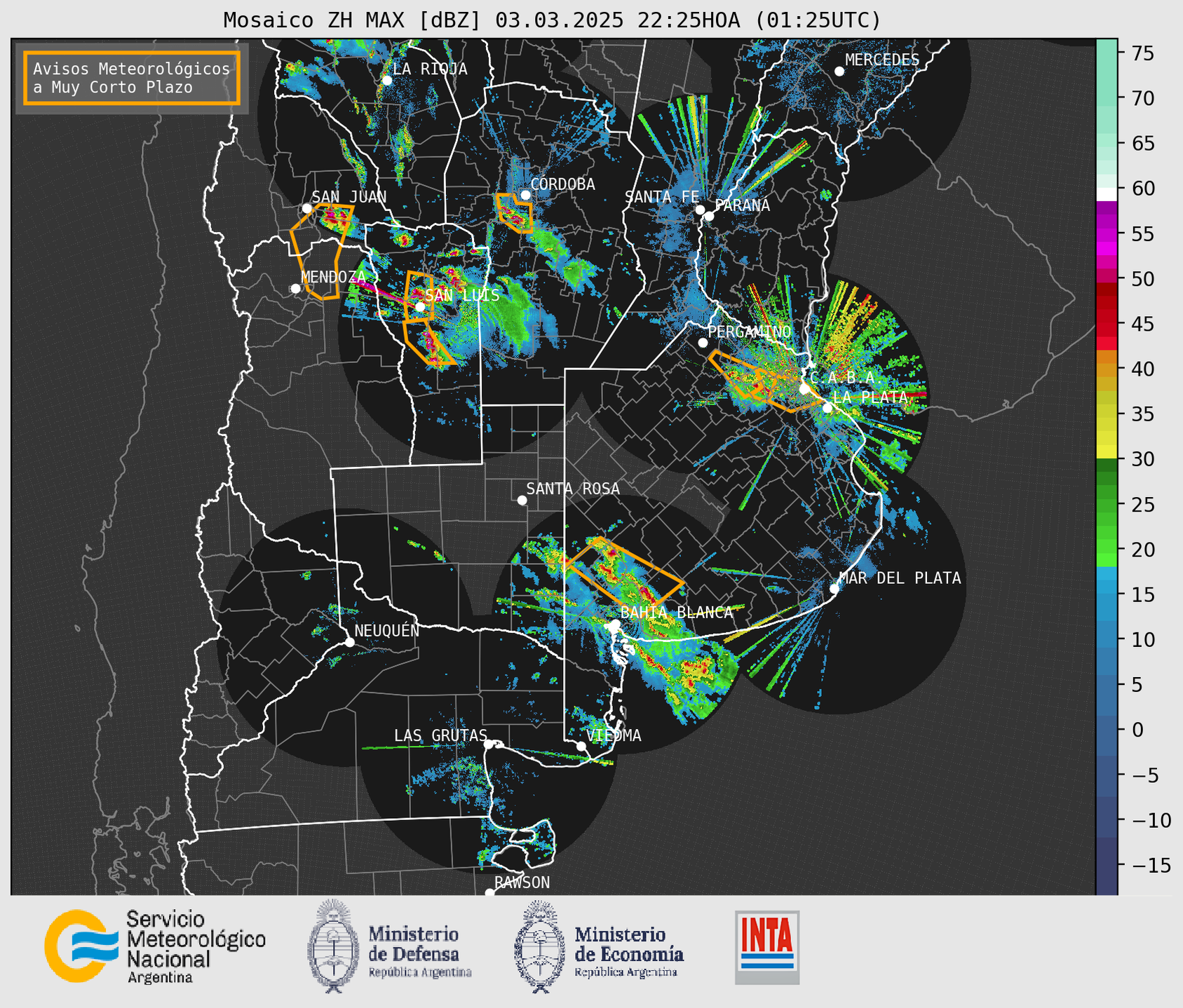This screenshot has height=1008, width=1183.
Task: Click the Ministerio de Defensa text
Action: pos(420,951)
